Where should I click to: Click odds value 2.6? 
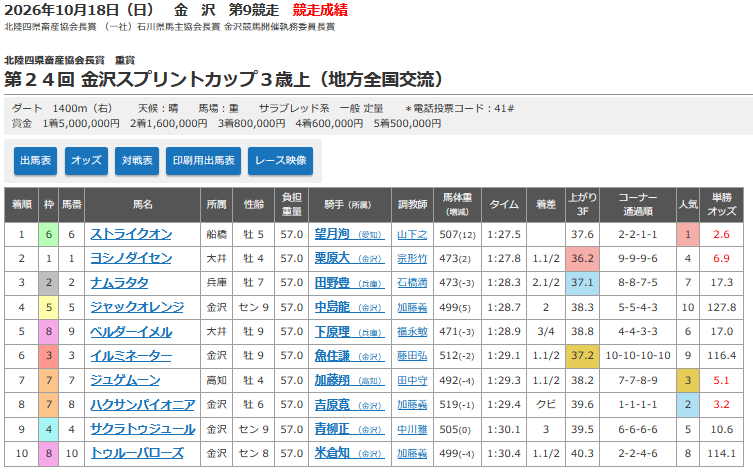[x=721, y=234]
